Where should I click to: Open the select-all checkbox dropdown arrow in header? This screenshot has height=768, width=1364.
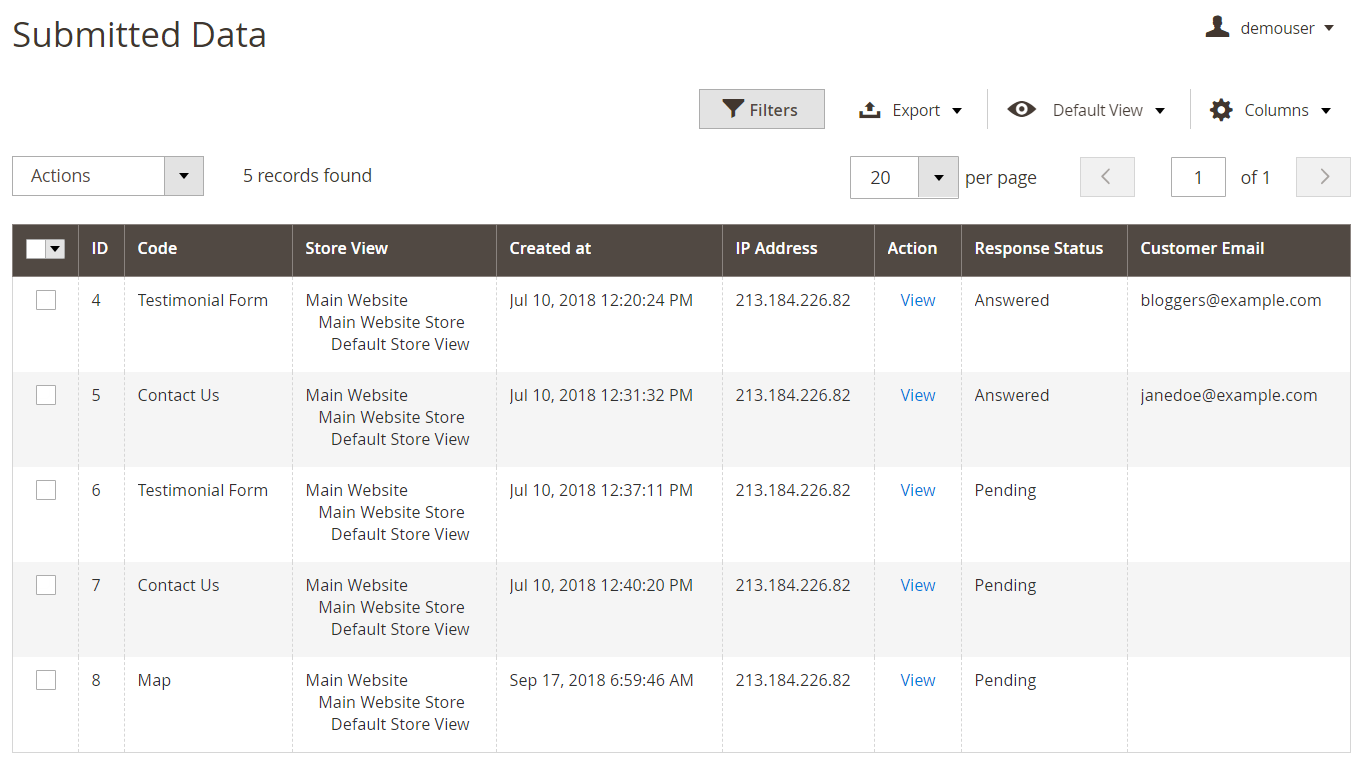pos(55,249)
